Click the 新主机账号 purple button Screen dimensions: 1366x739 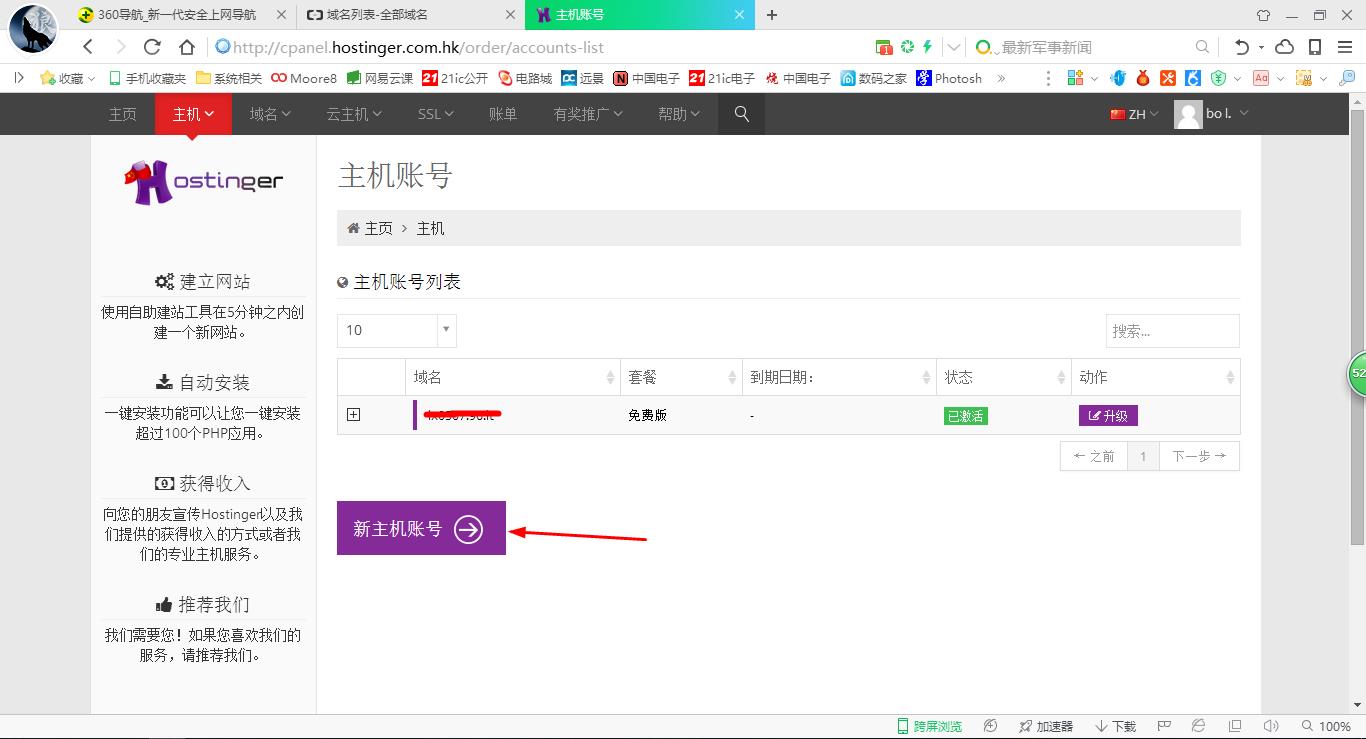pyautogui.click(x=420, y=527)
